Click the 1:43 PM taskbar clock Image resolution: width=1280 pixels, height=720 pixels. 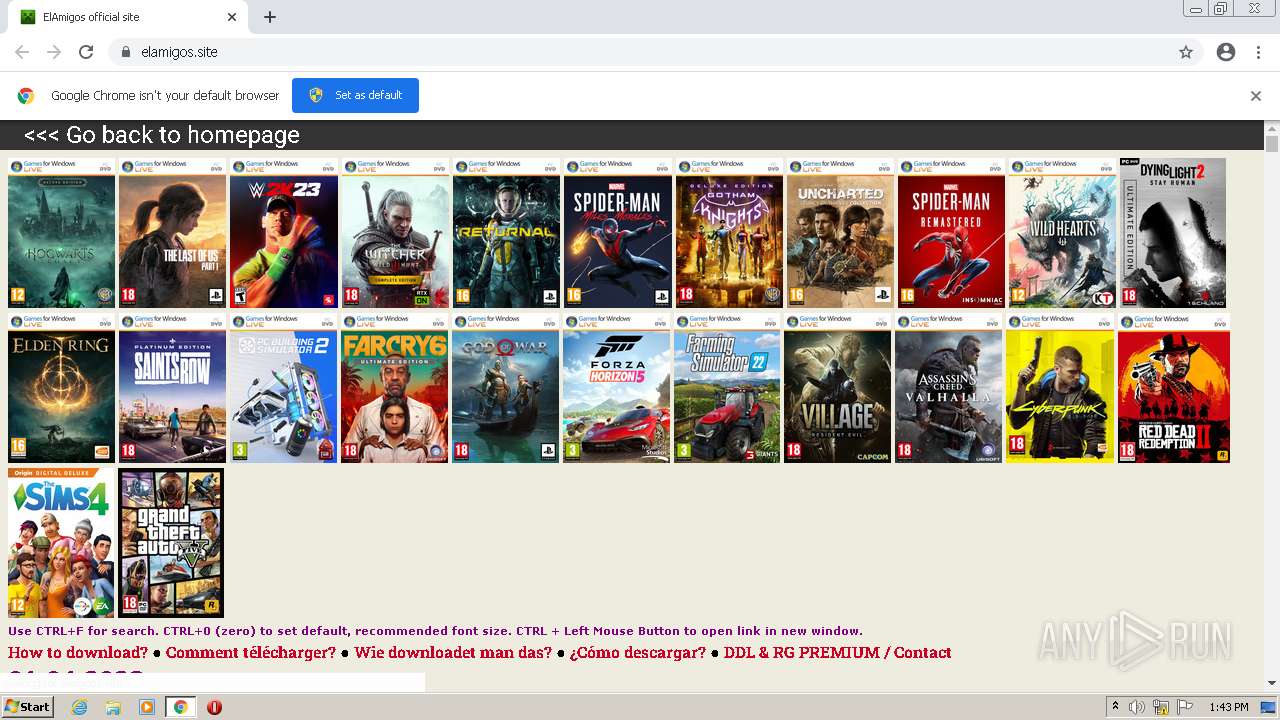pyautogui.click(x=1228, y=707)
